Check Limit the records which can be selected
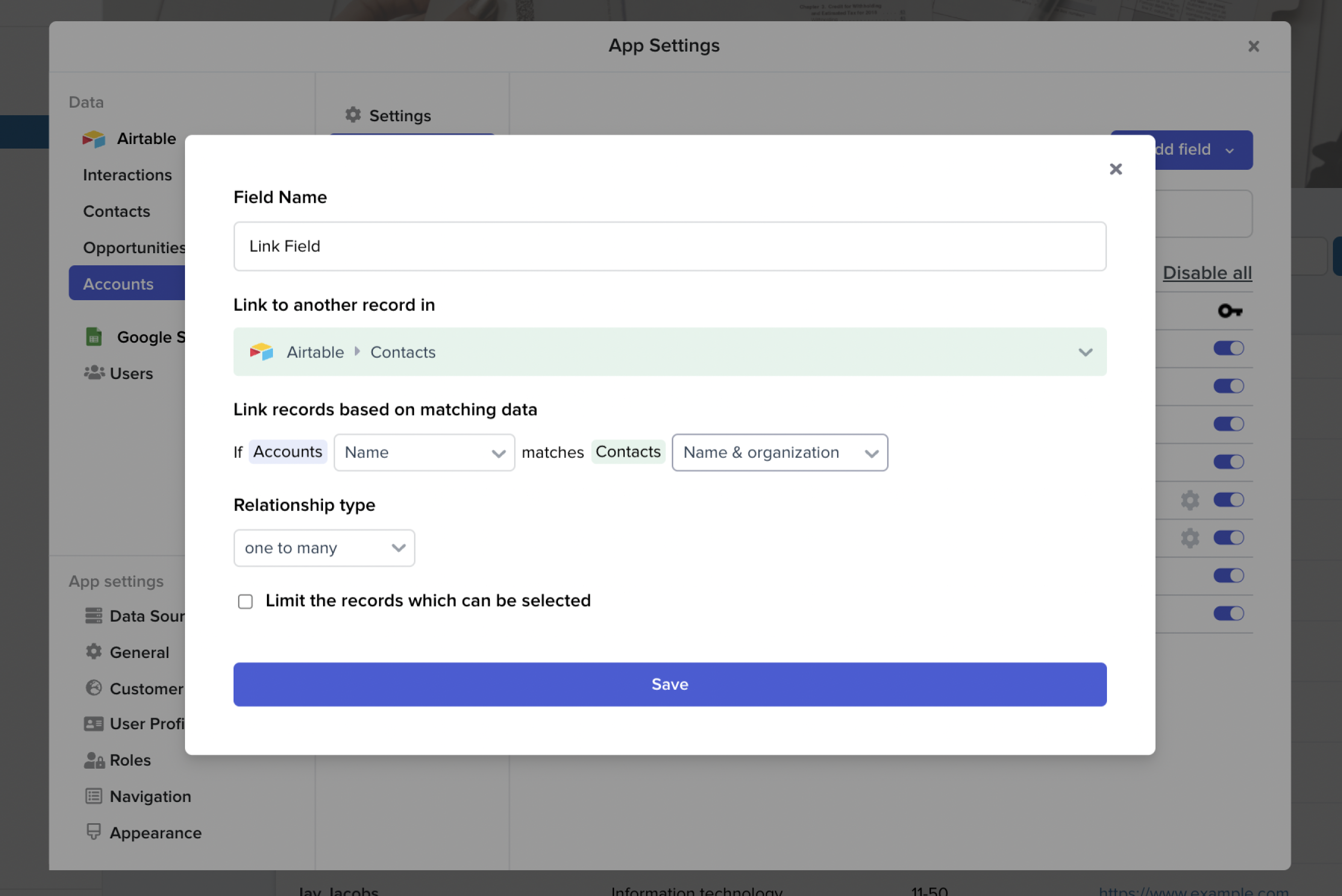 (245, 601)
